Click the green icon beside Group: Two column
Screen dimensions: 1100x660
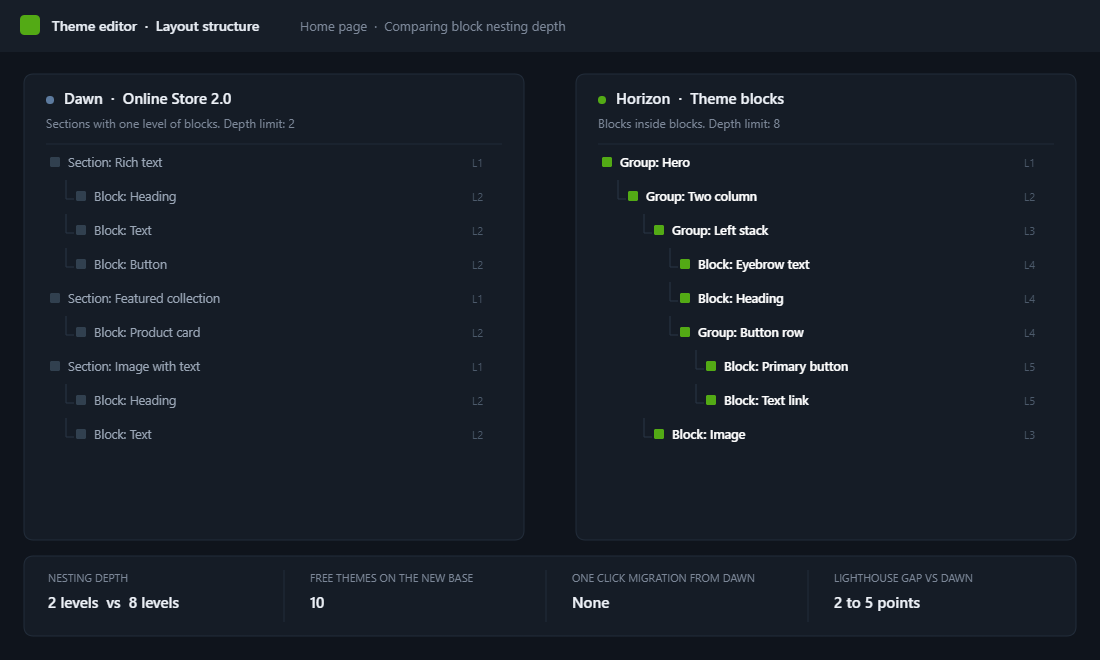click(x=633, y=196)
